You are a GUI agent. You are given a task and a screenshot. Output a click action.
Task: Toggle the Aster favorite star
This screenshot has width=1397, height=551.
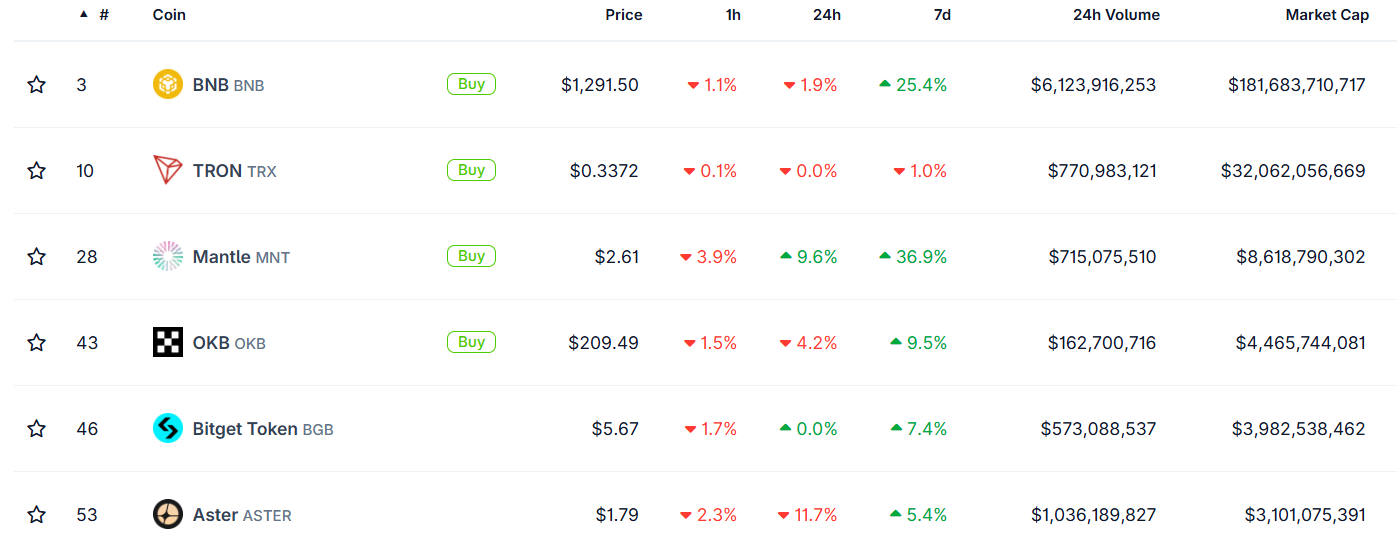click(x=37, y=515)
